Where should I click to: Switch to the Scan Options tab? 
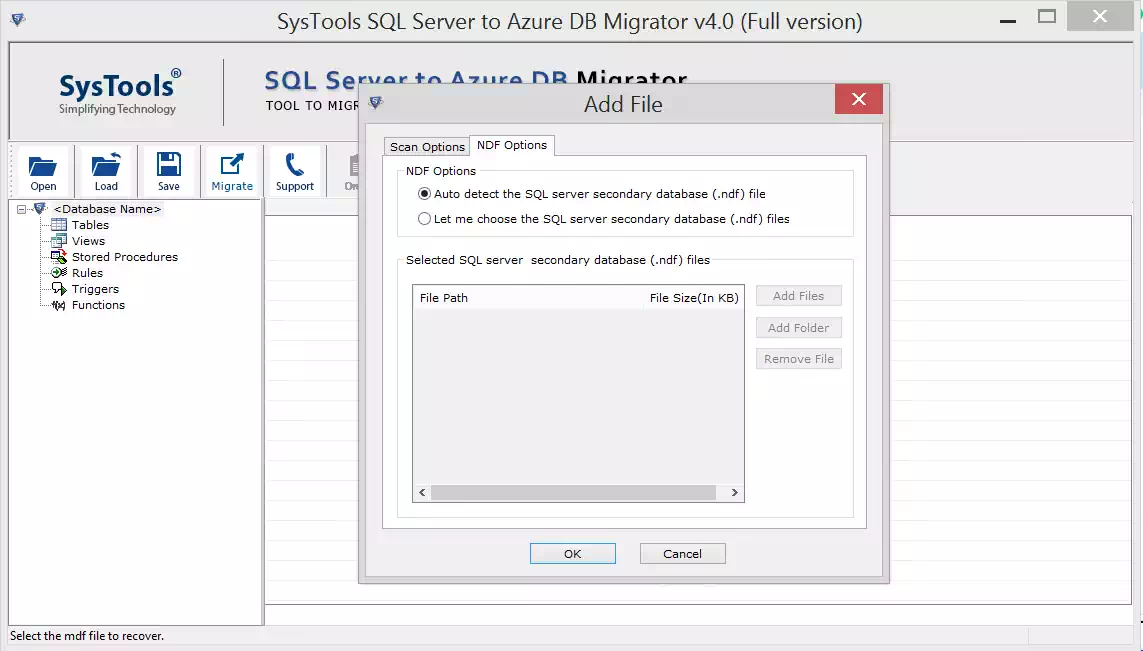coord(427,145)
